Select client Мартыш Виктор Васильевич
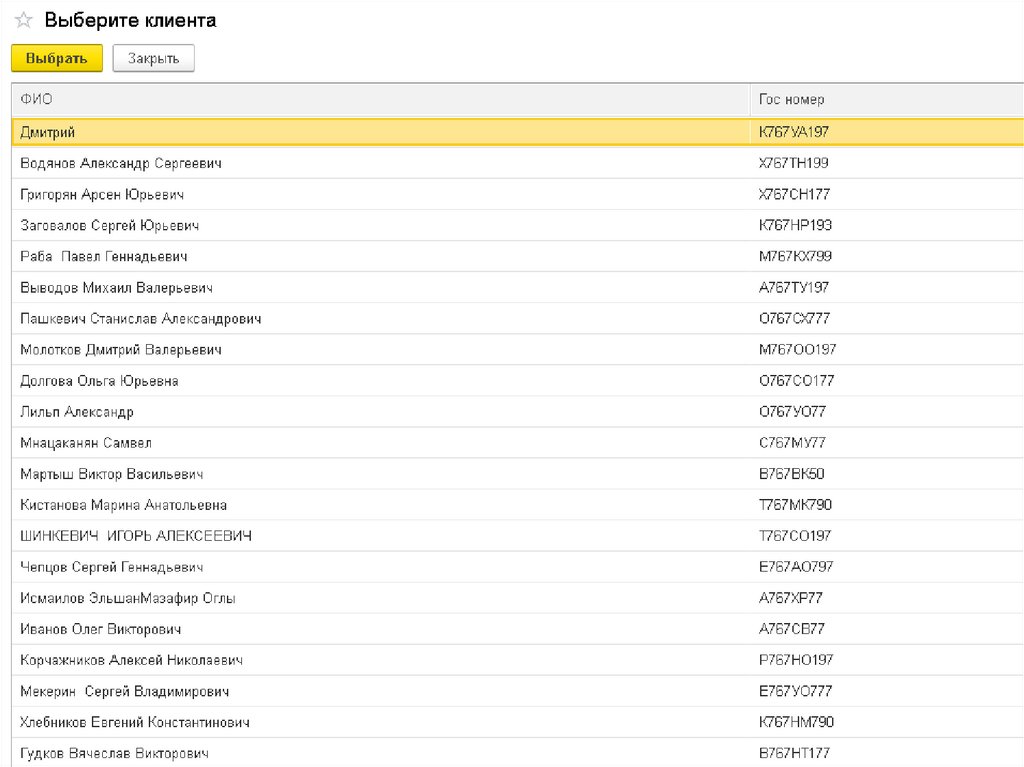Image resolution: width=1024 pixels, height=767 pixels. pos(112,474)
